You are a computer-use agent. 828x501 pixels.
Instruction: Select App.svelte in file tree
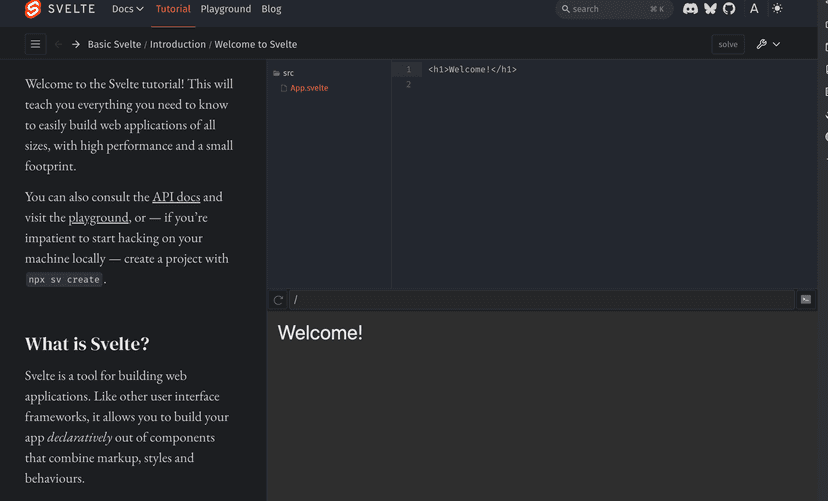tap(308, 88)
